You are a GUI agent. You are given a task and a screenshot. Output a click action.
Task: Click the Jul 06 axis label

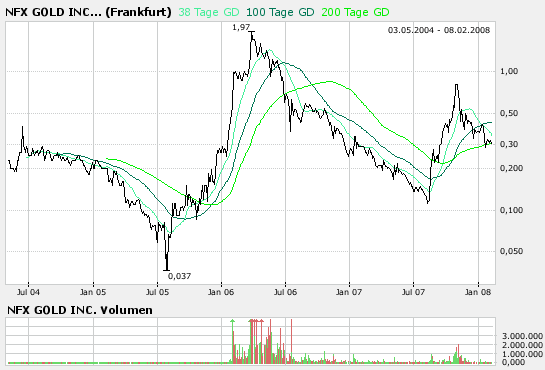click(285, 292)
